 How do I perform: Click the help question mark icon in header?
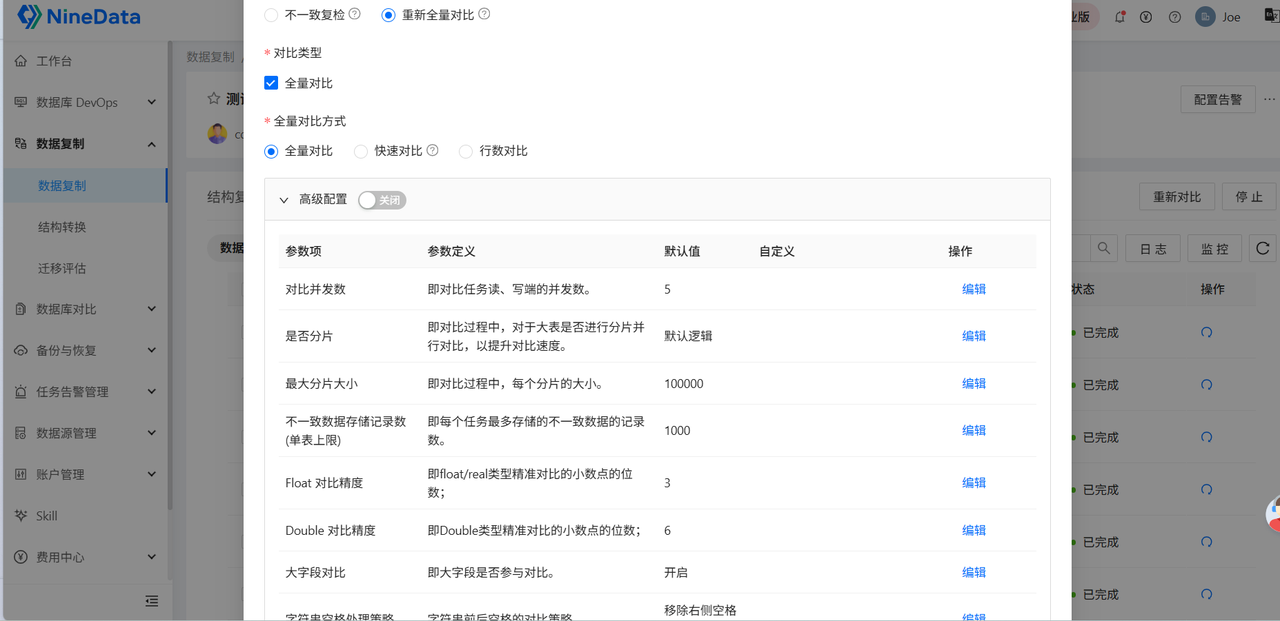click(1175, 17)
